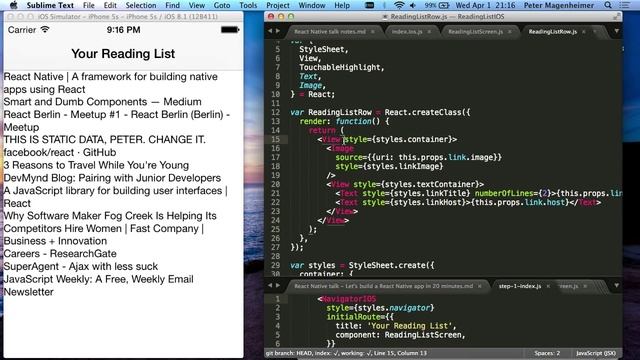Image resolution: width=640 pixels, height=360 pixels.
Task: Open the Apple menu
Action: pyautogui.click(x=13, y=5)
